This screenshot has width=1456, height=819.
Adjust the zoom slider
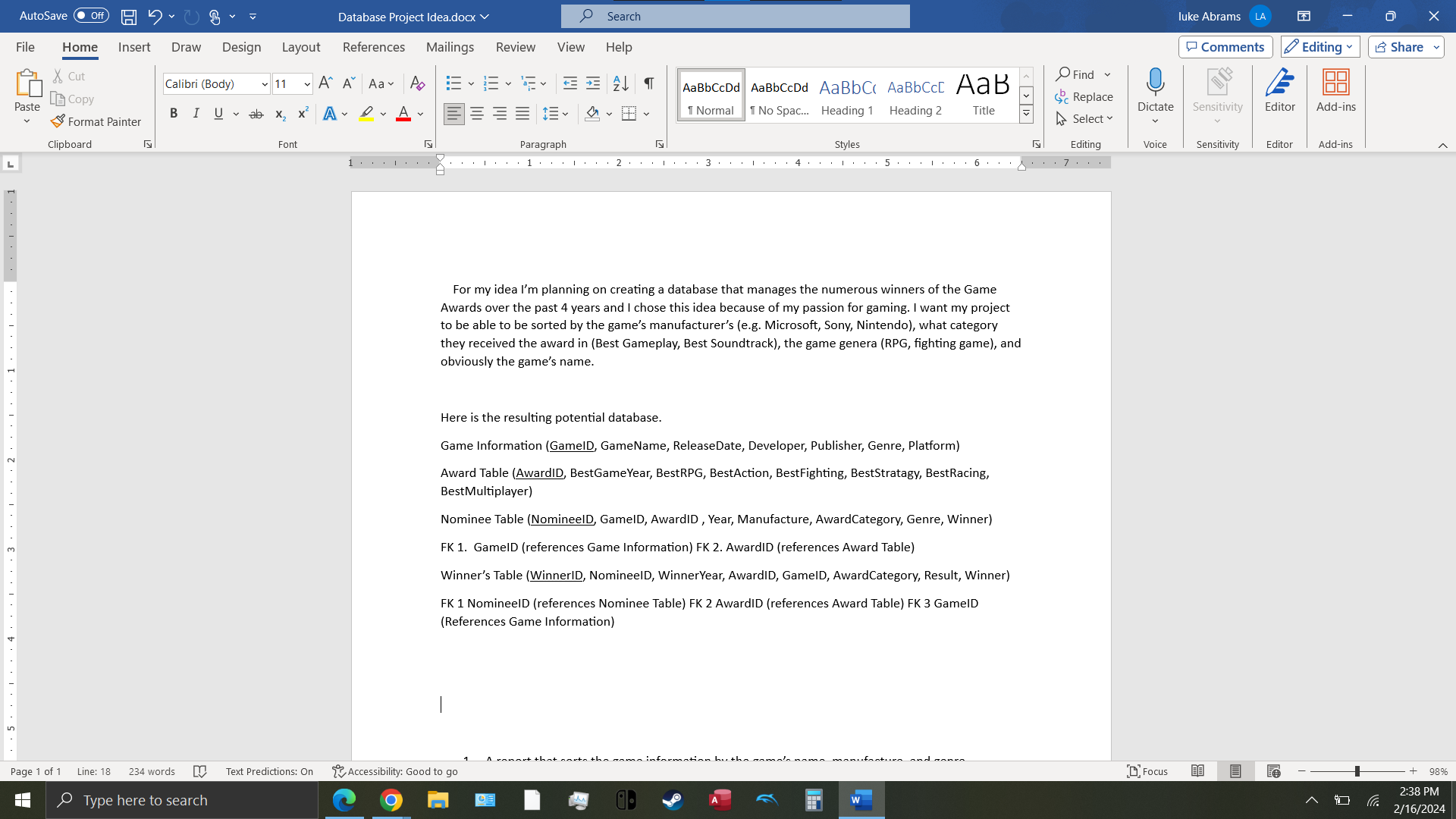pos(1357,770)
